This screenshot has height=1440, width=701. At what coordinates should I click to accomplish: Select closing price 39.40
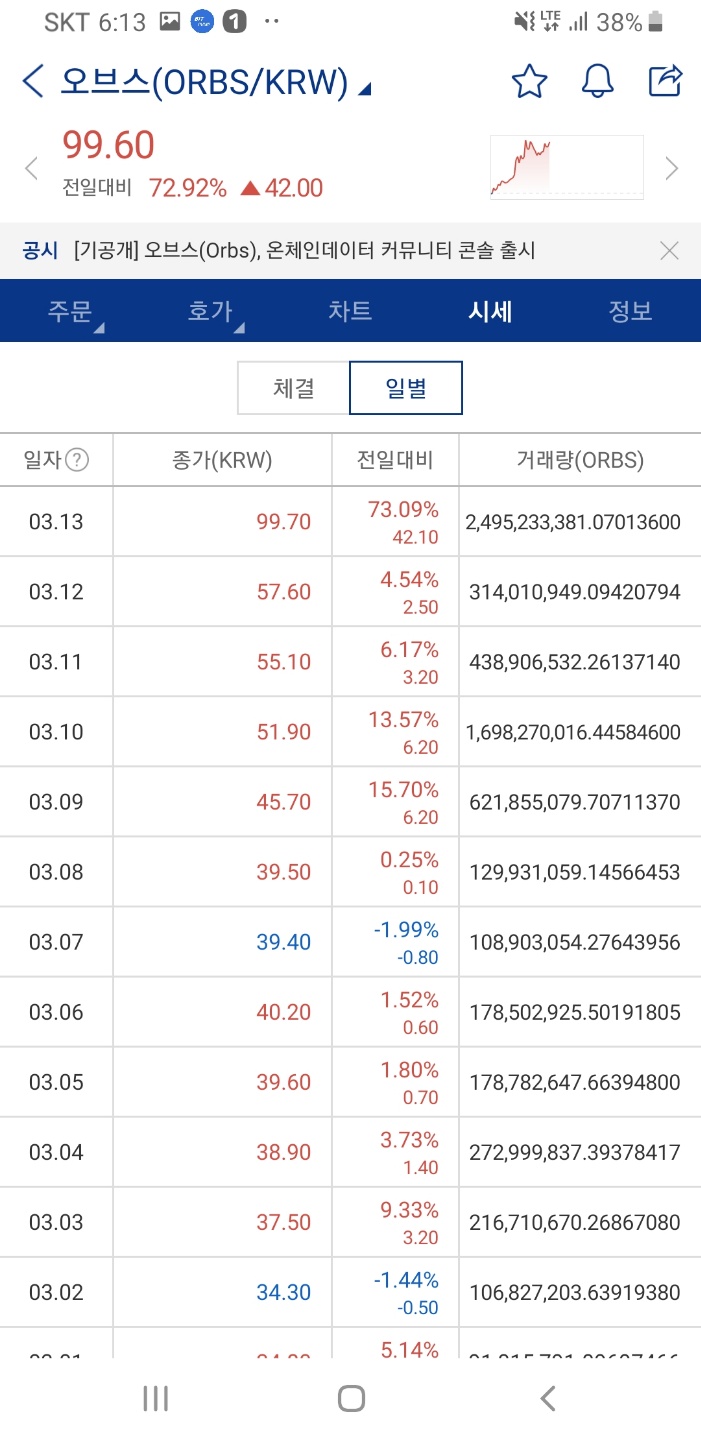tap(284, 941)
